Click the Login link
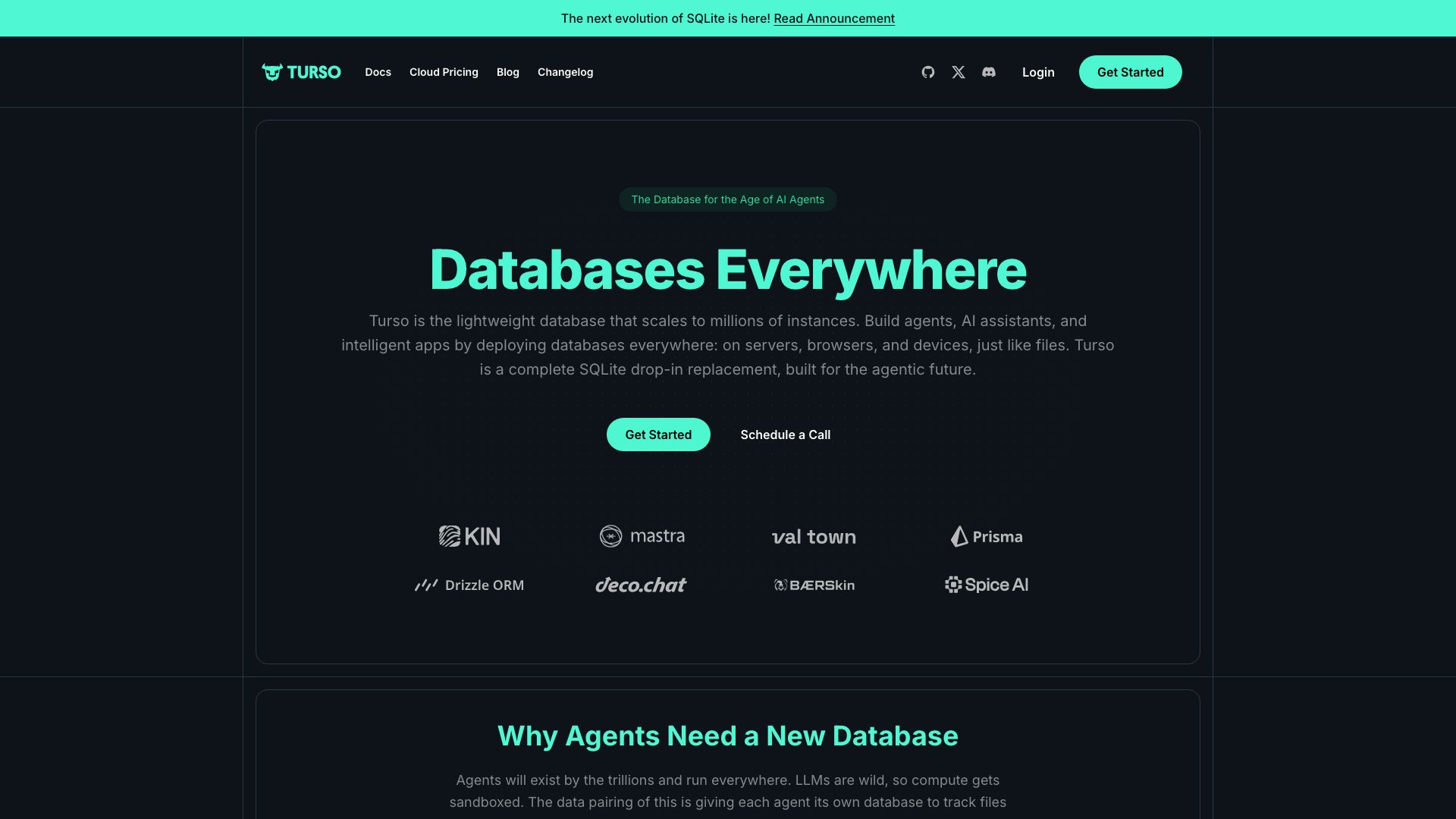 1038,72
